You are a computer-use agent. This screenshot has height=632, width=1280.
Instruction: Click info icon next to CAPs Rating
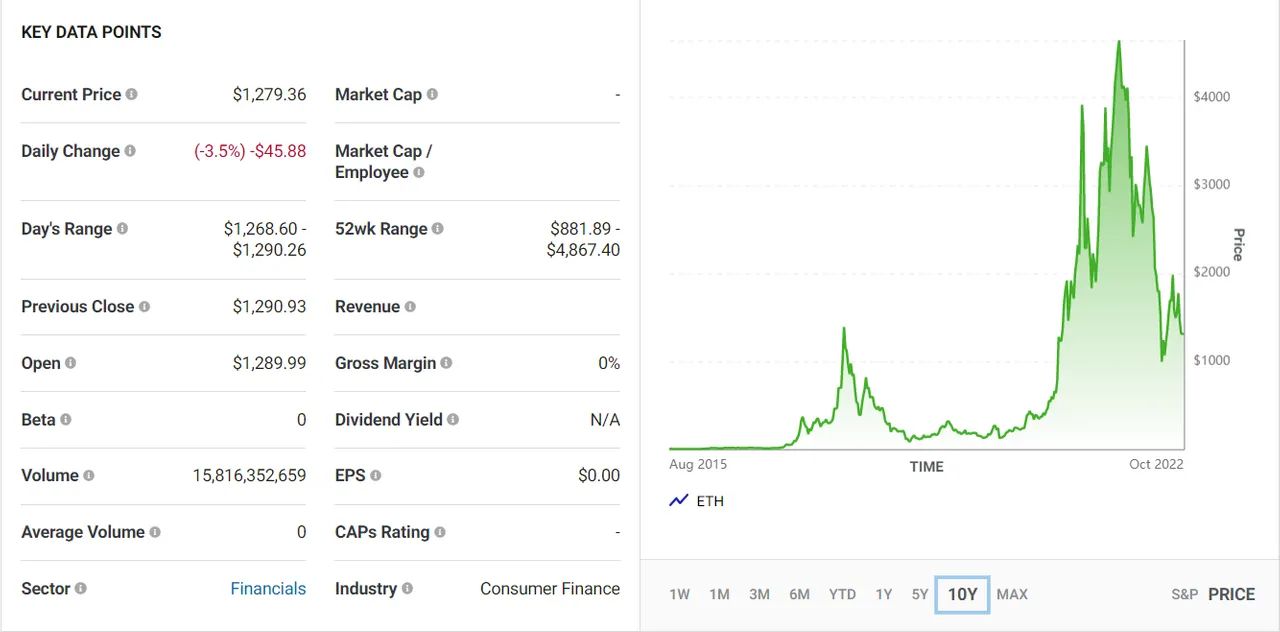pyautogui.click(x=440, y=532)
